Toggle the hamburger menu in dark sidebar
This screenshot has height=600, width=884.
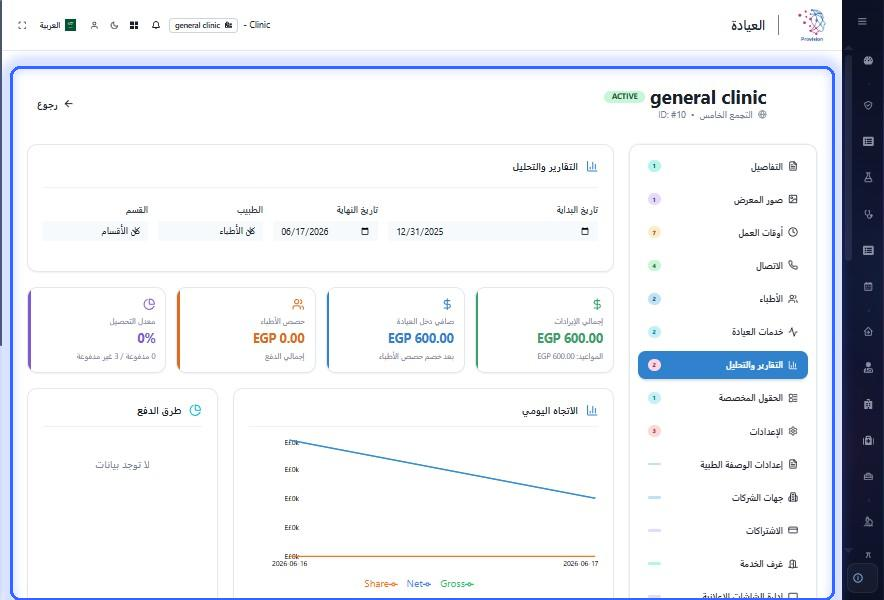[862, 21]
